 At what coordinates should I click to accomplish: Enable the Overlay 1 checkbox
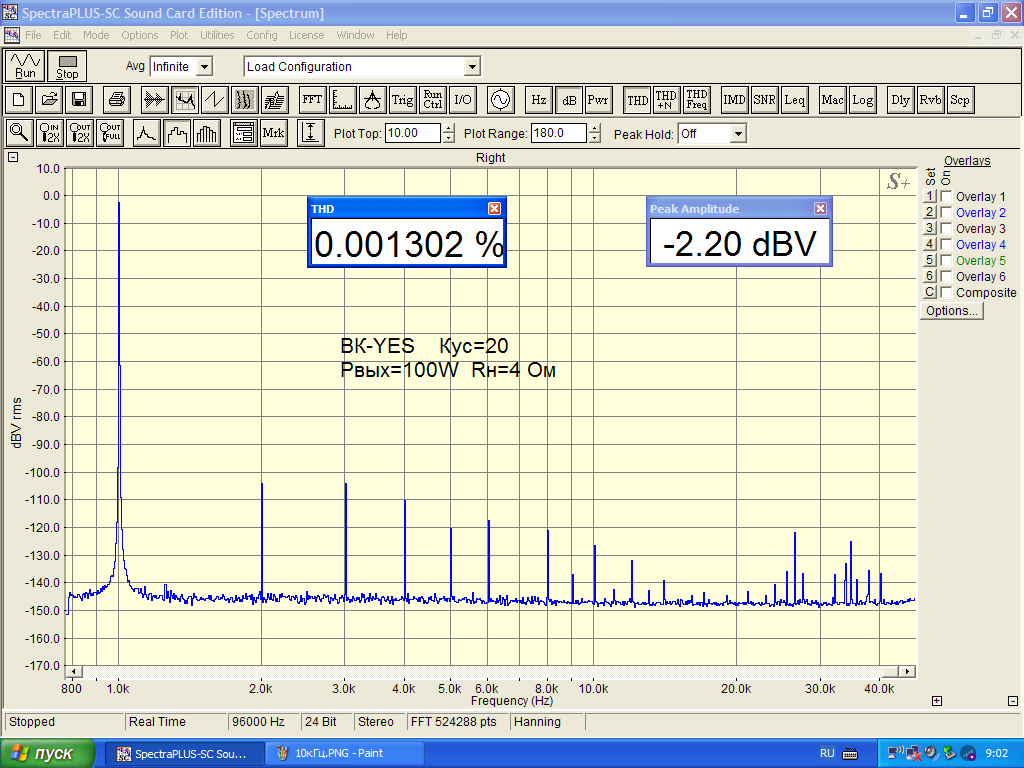[x=946, y=197]
